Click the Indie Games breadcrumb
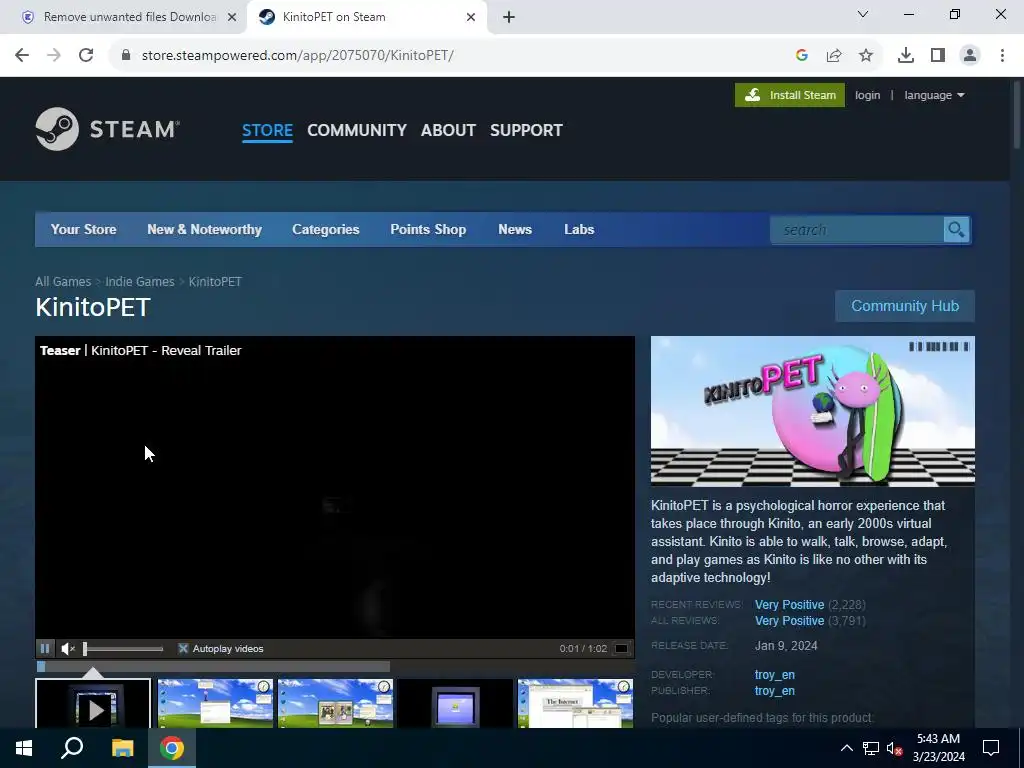 tap(140, 281)
